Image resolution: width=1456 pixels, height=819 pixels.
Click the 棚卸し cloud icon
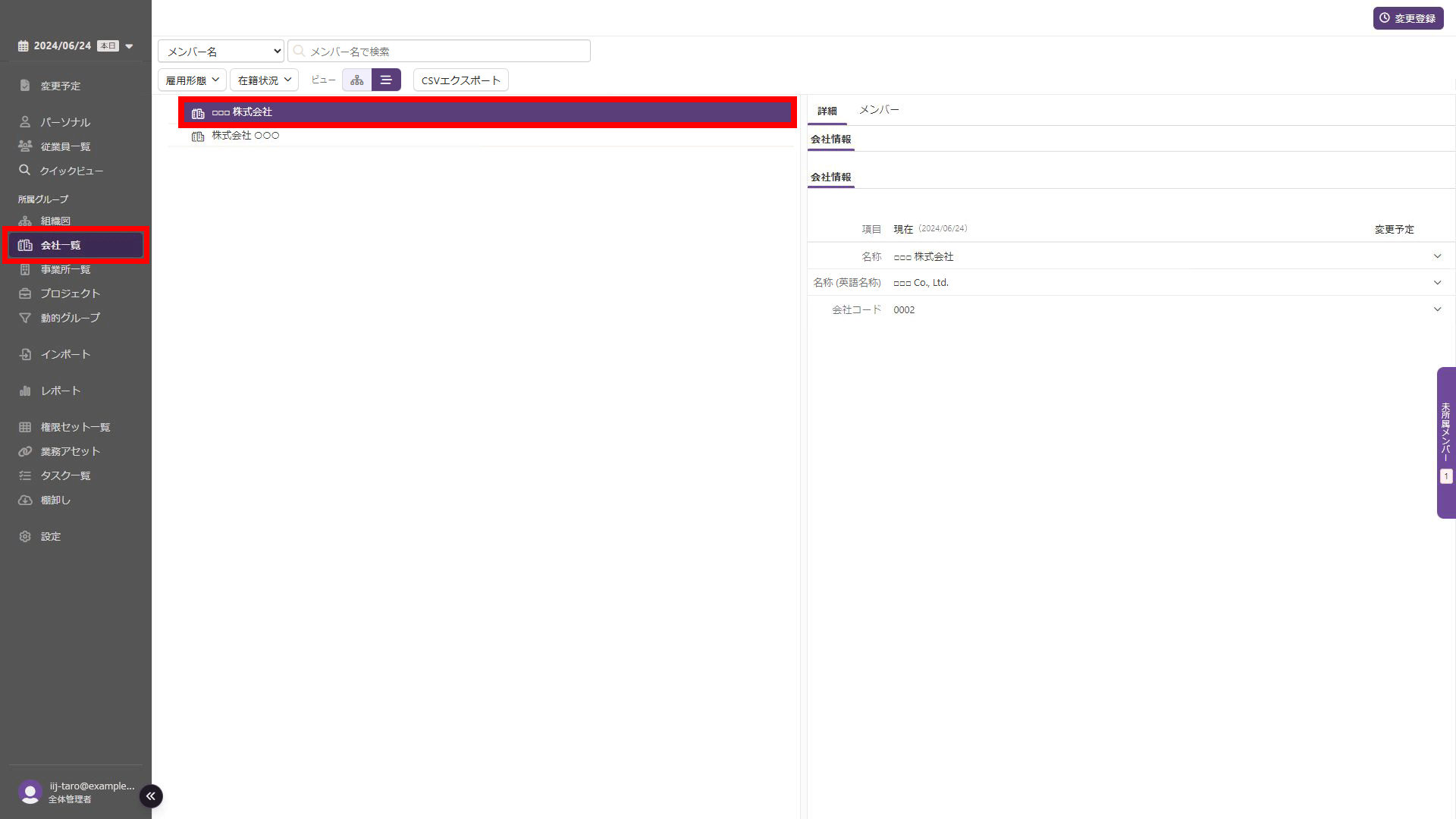coord(25,500)
